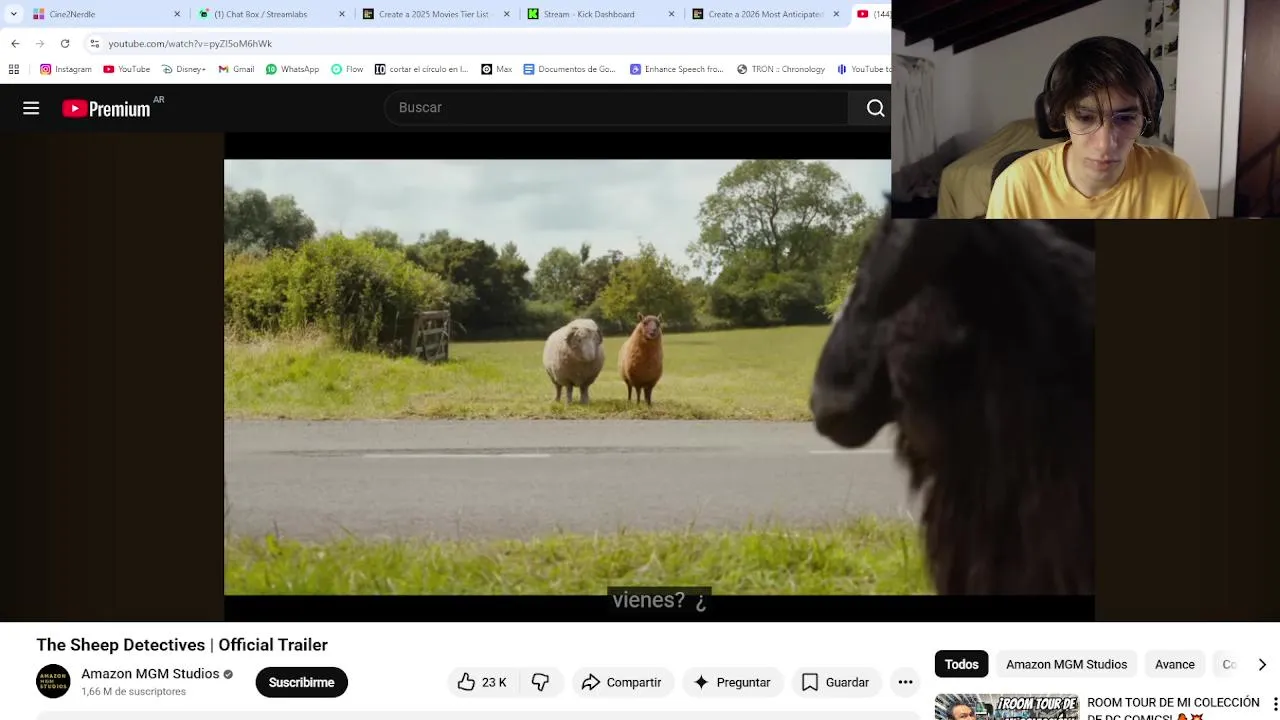Subscribe with the Suscribirme button

pyautogui.click(x=301, y=682)
